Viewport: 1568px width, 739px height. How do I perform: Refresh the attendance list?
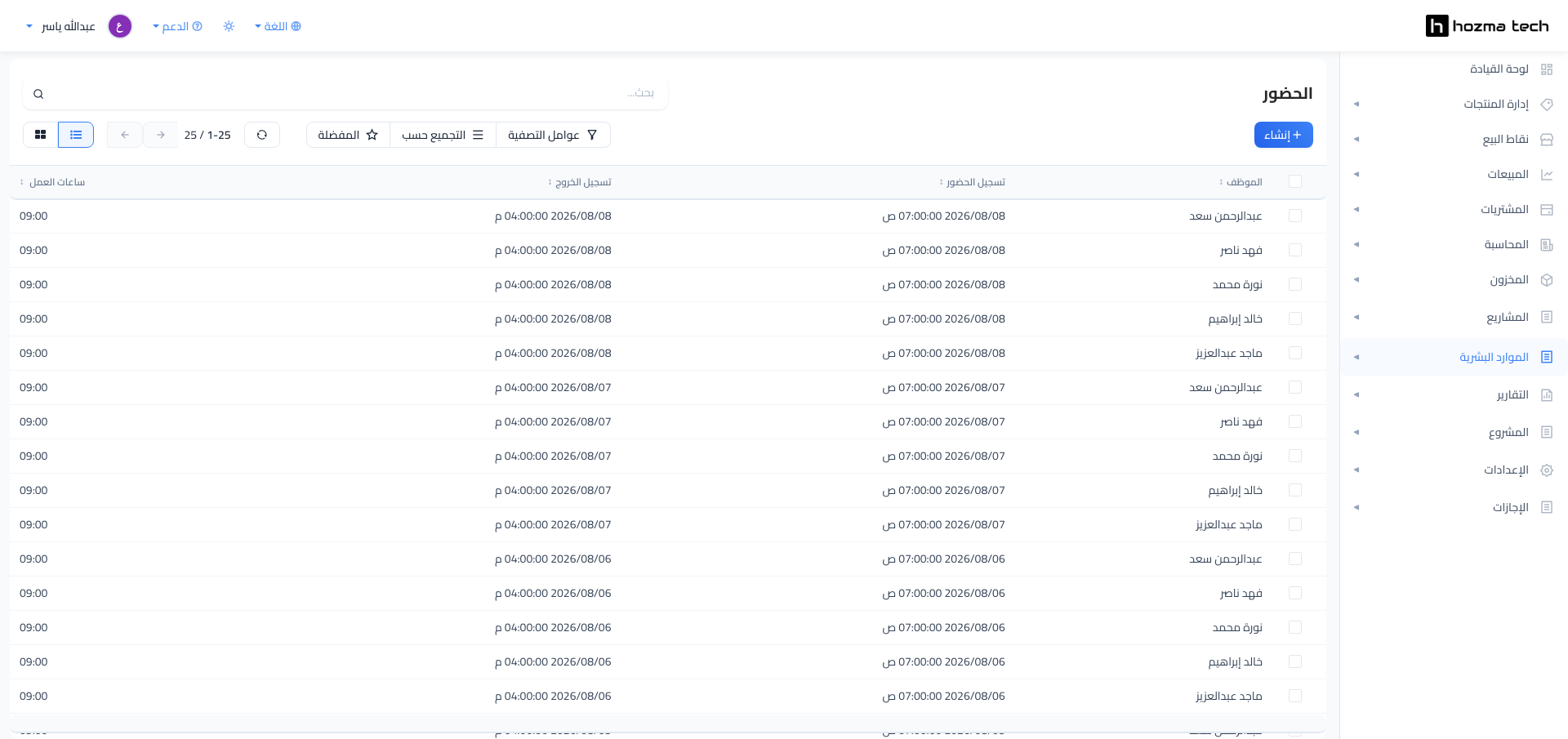click(262, 135)
